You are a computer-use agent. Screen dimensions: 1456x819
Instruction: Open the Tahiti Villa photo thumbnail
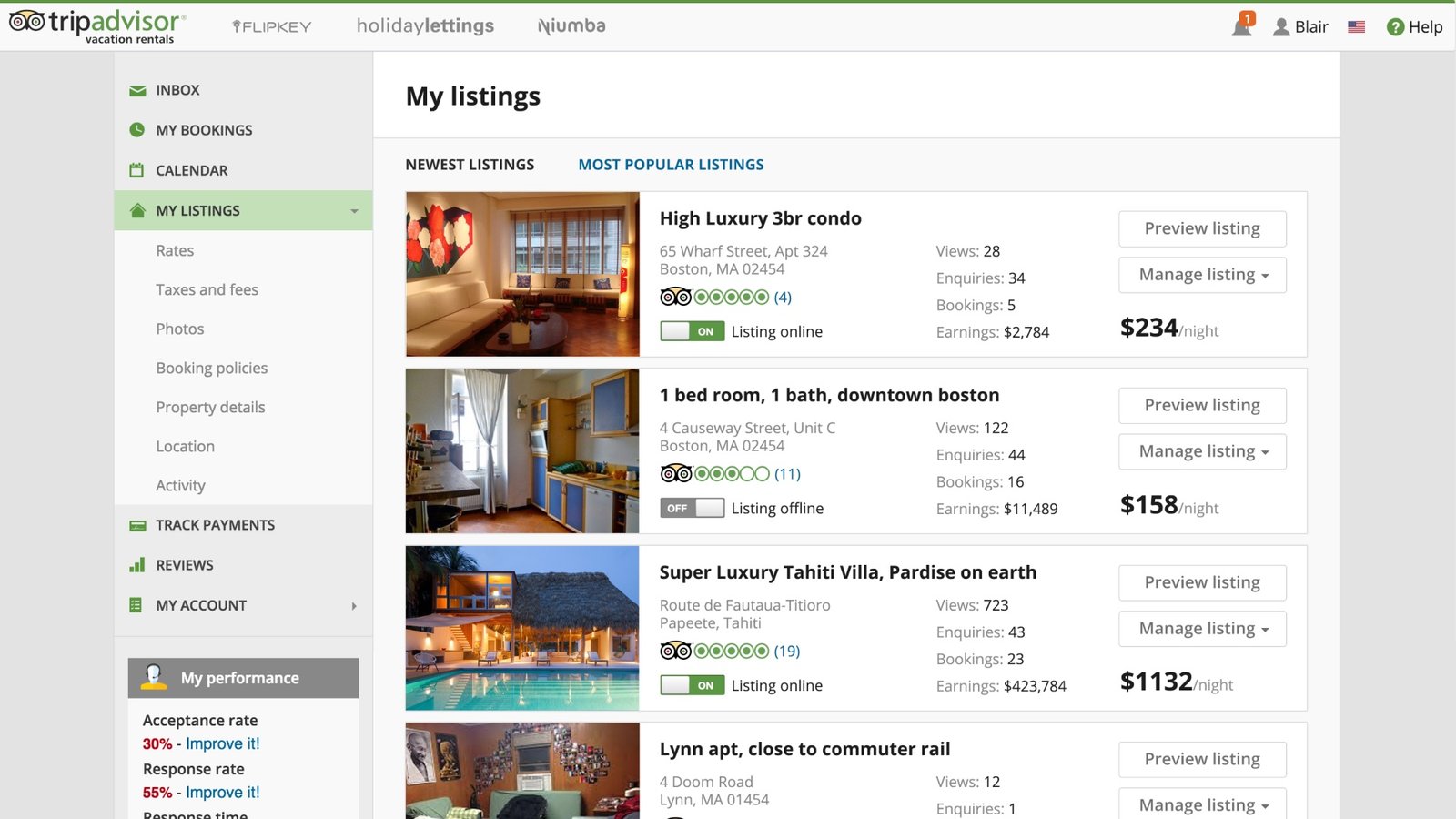point(522,628)
